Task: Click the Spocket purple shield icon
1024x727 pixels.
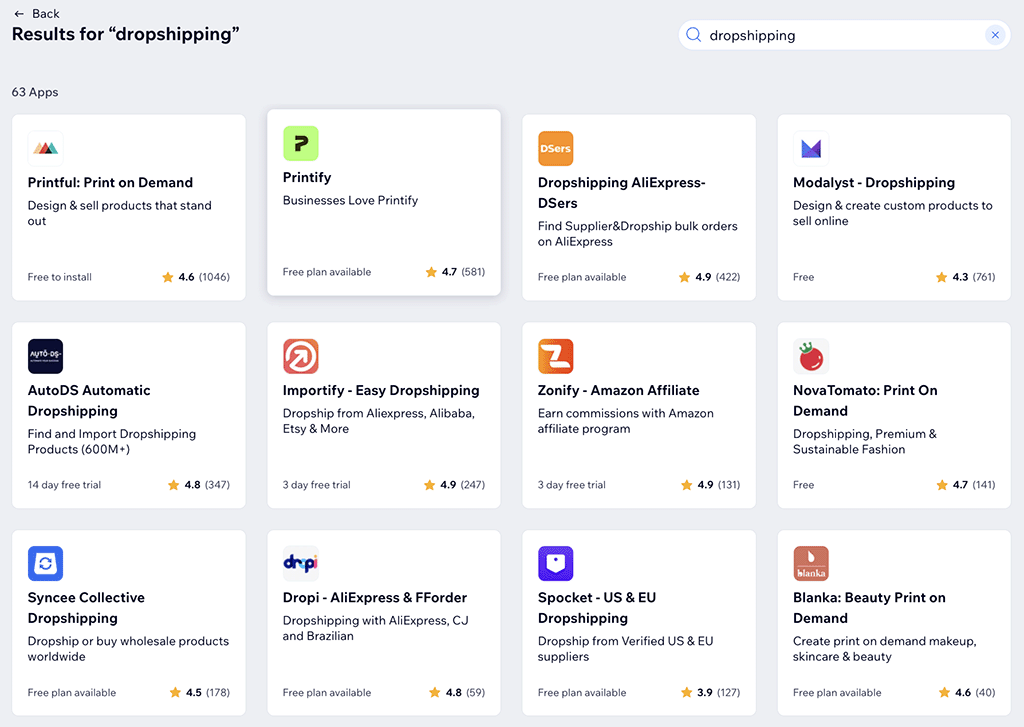Action: point(556,563)
